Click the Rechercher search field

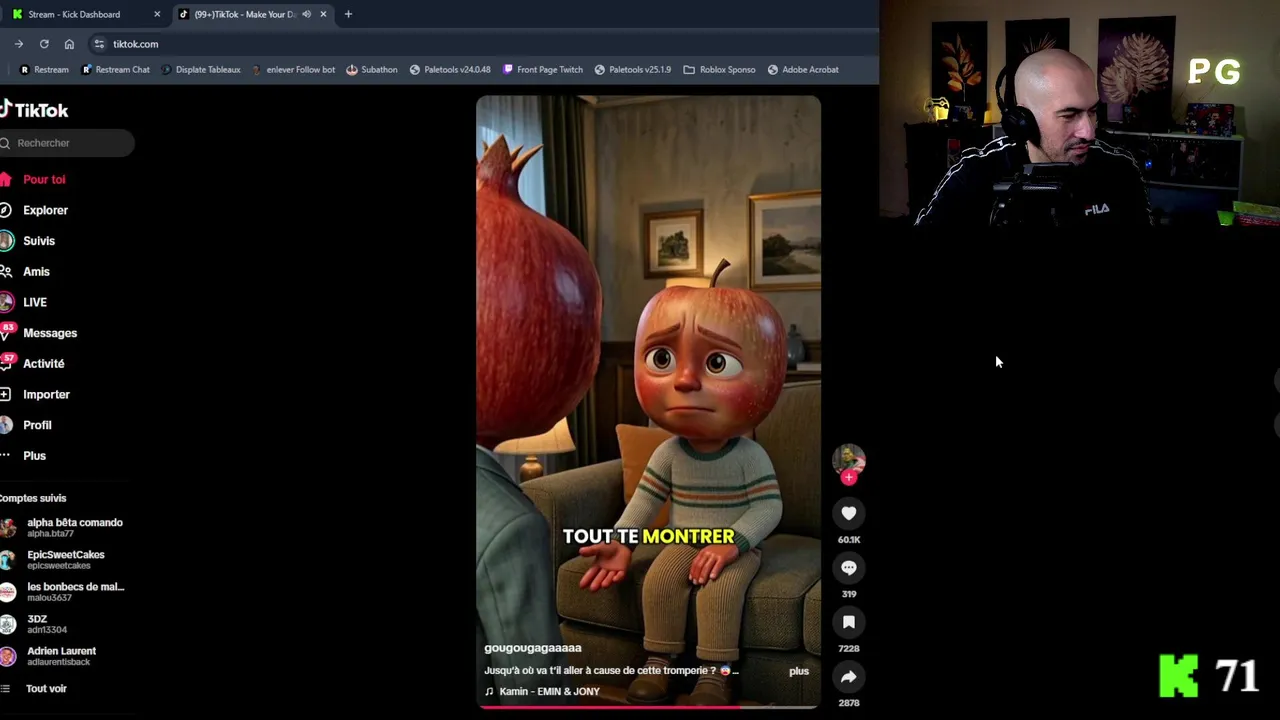[x=67, y=143]
